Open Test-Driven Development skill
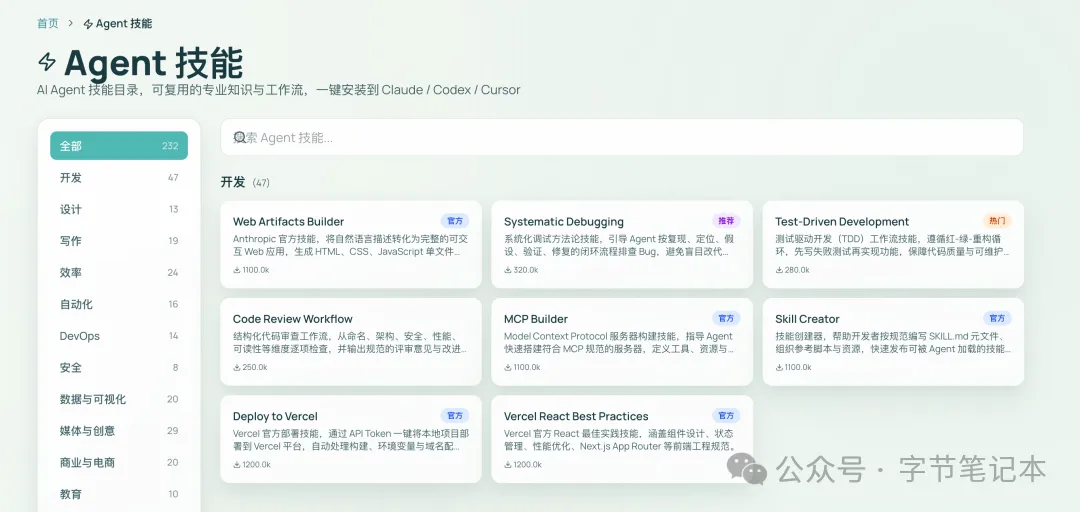Image resolution: width=1080 pixels, height=512 pixels. pos(893,245)
